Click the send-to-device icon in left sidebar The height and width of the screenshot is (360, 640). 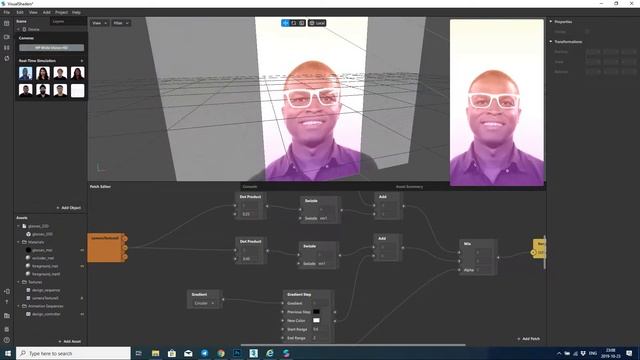click(x=7, y=291)
